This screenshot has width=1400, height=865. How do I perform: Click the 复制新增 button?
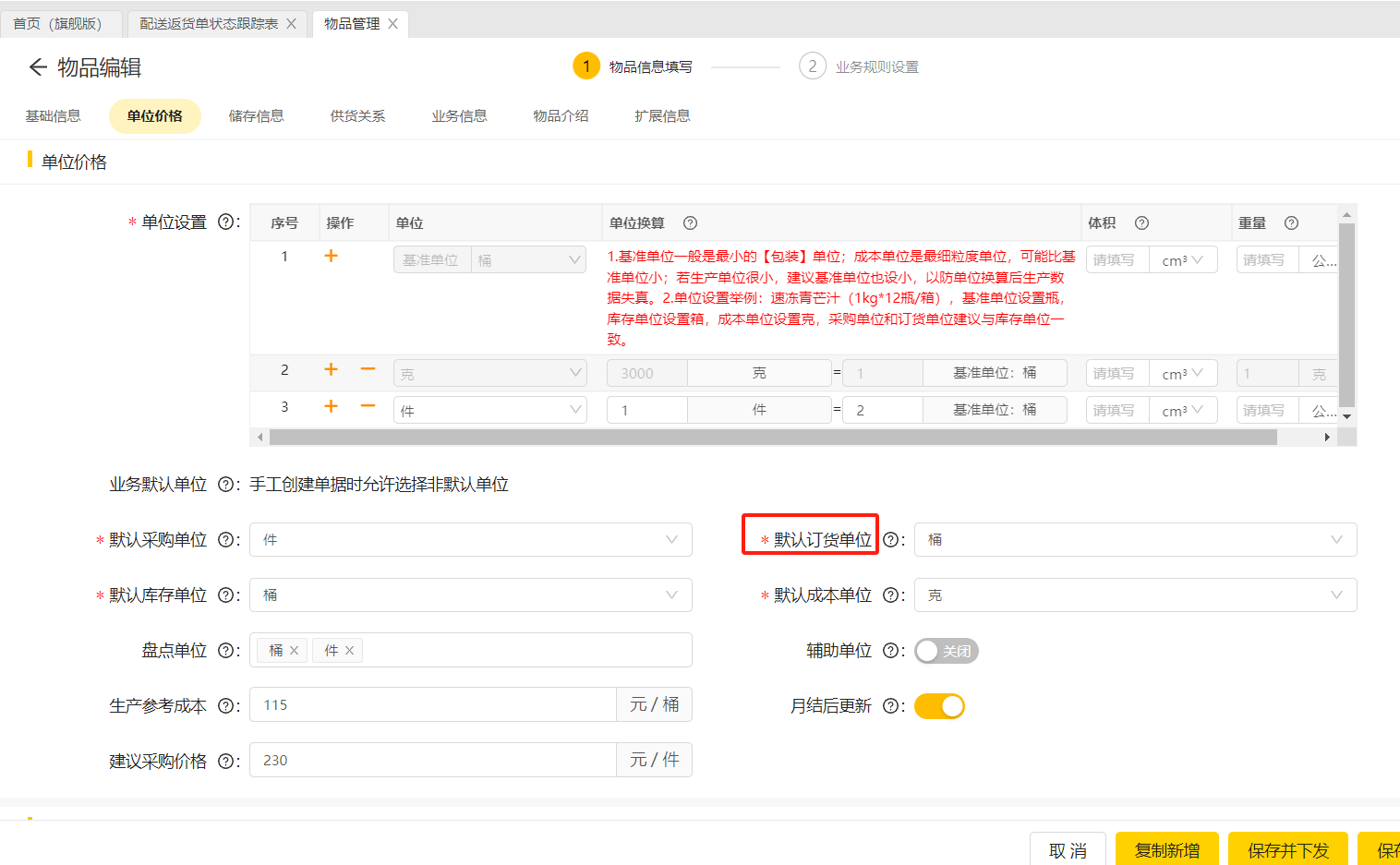coord(1166,849)
